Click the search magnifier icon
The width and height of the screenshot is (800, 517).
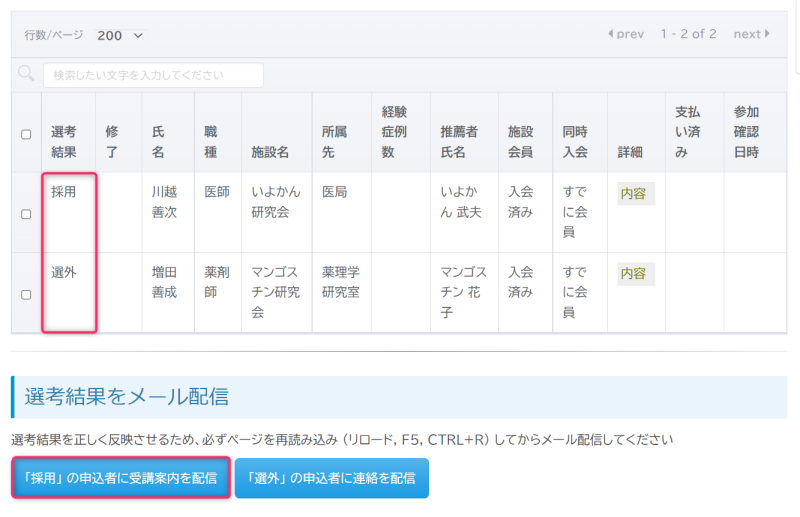click(x=26, y=74)
